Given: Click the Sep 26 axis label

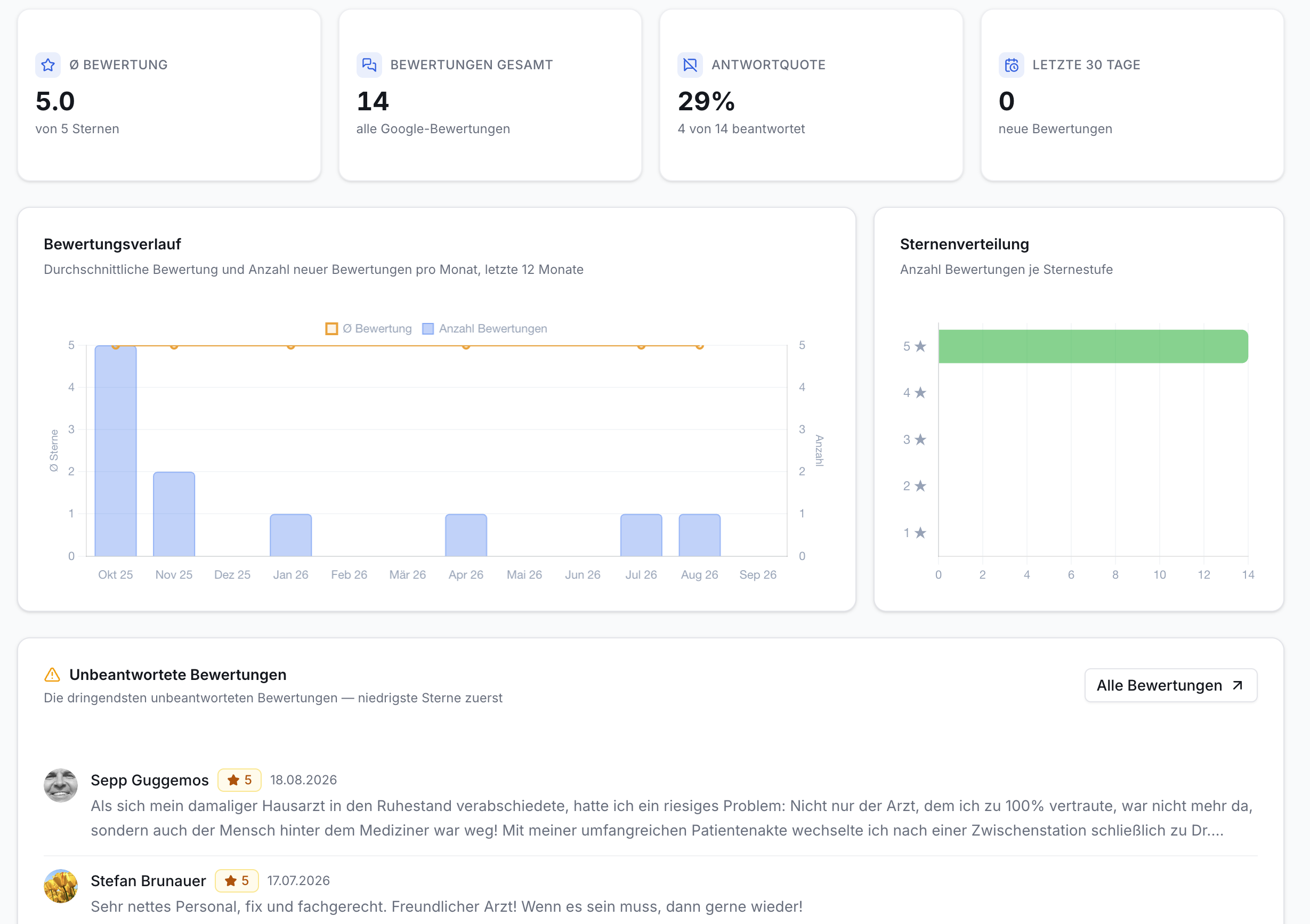Looking at the screenshot, I should (758, 575).
